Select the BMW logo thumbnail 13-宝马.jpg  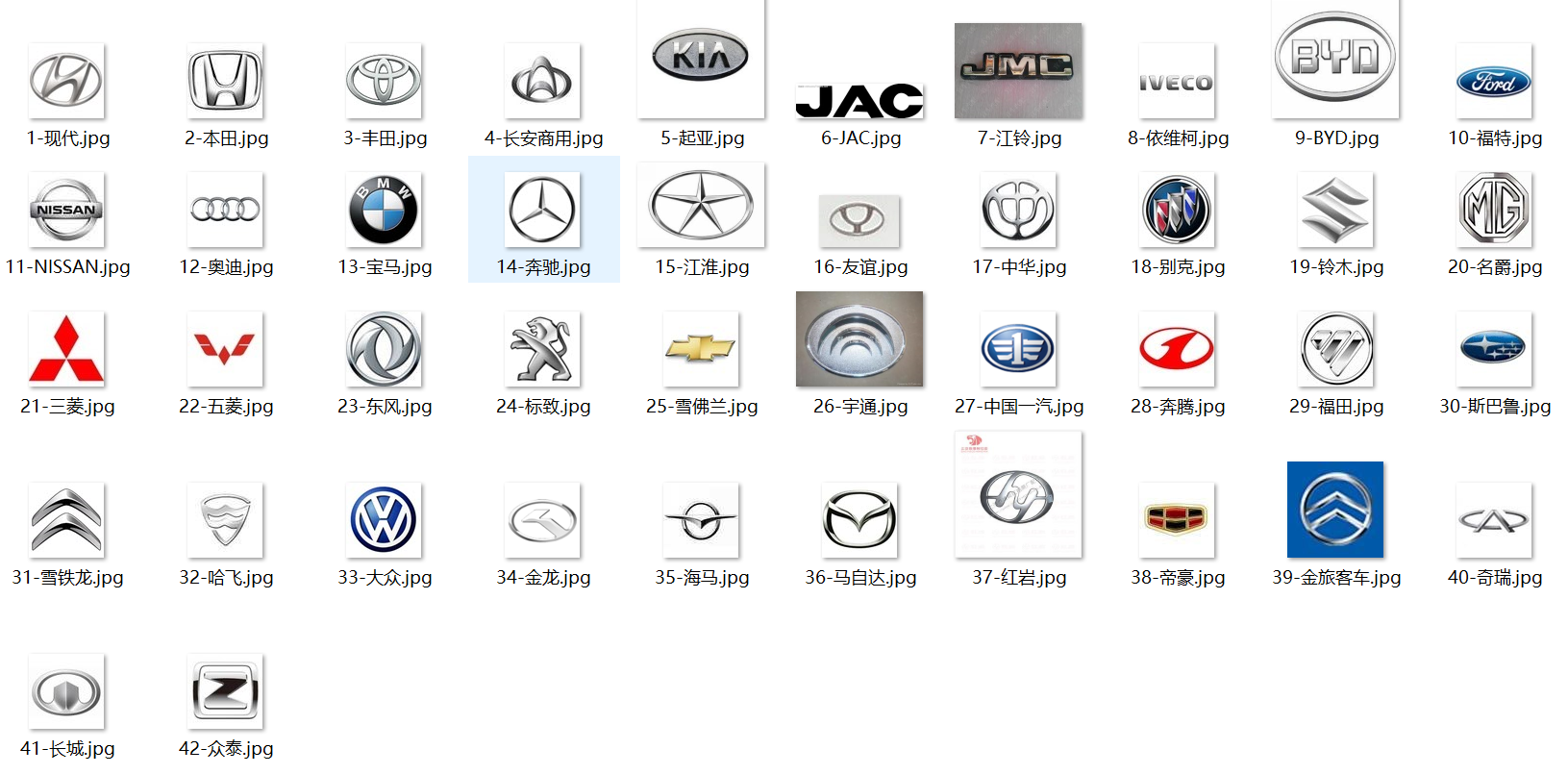(384, 210)
